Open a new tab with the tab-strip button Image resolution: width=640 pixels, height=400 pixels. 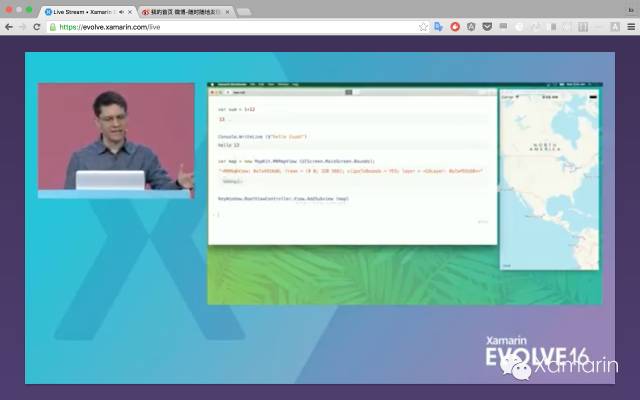pos(244,12)
